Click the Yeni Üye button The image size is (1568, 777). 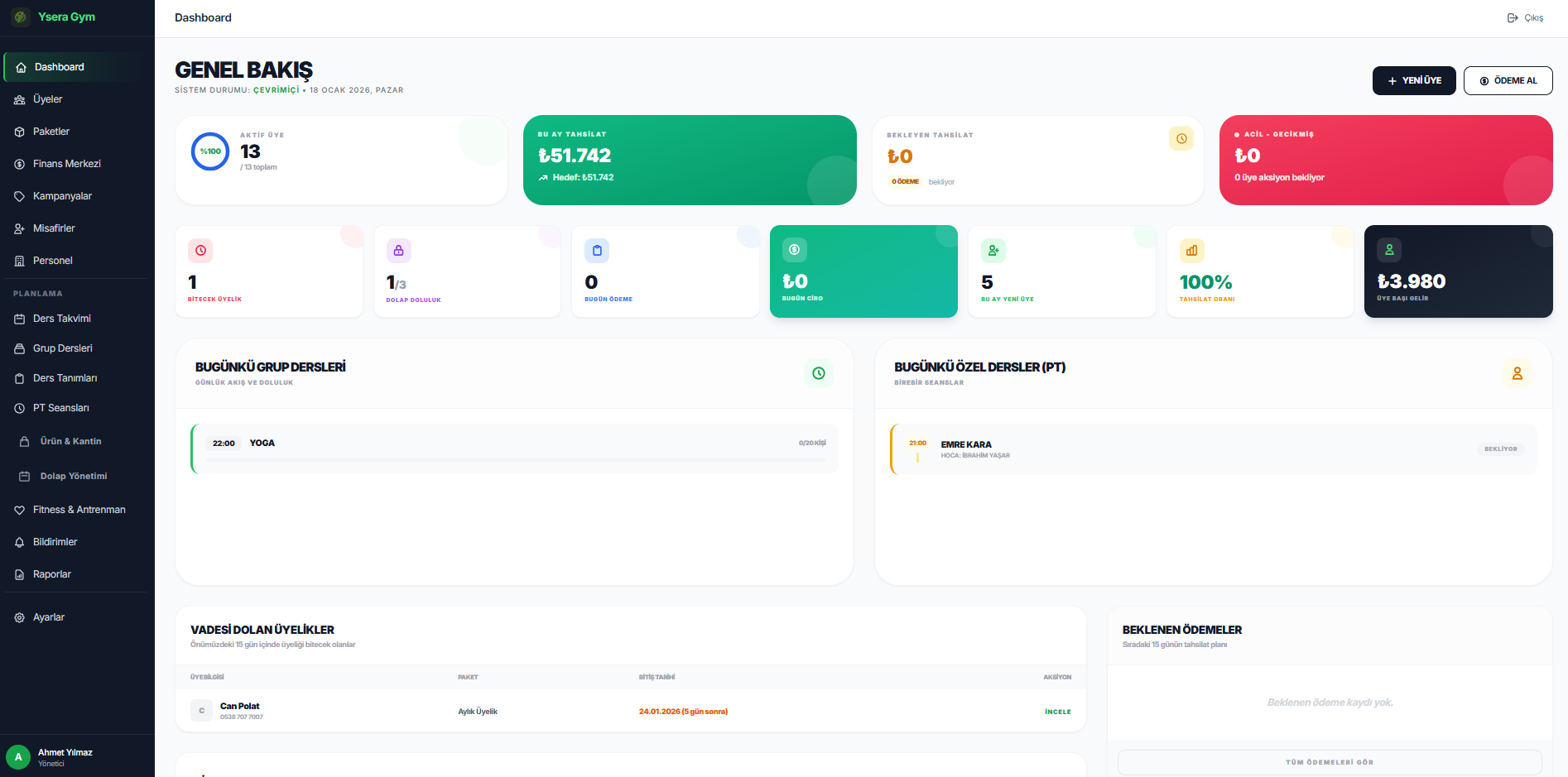click(x=1413, y=80)
